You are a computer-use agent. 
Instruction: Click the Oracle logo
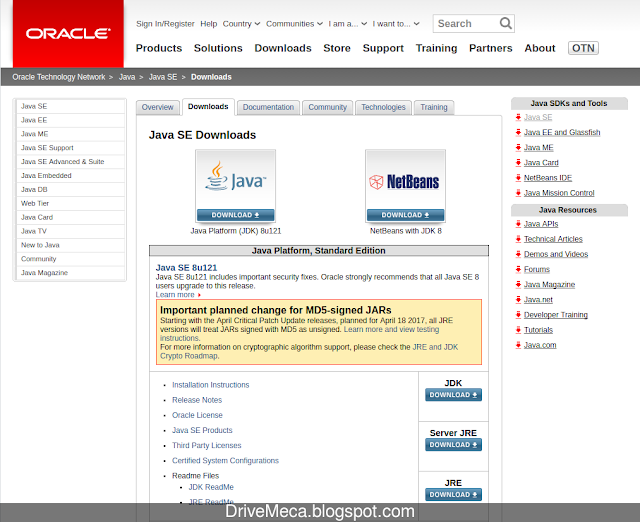coord(68,33)
